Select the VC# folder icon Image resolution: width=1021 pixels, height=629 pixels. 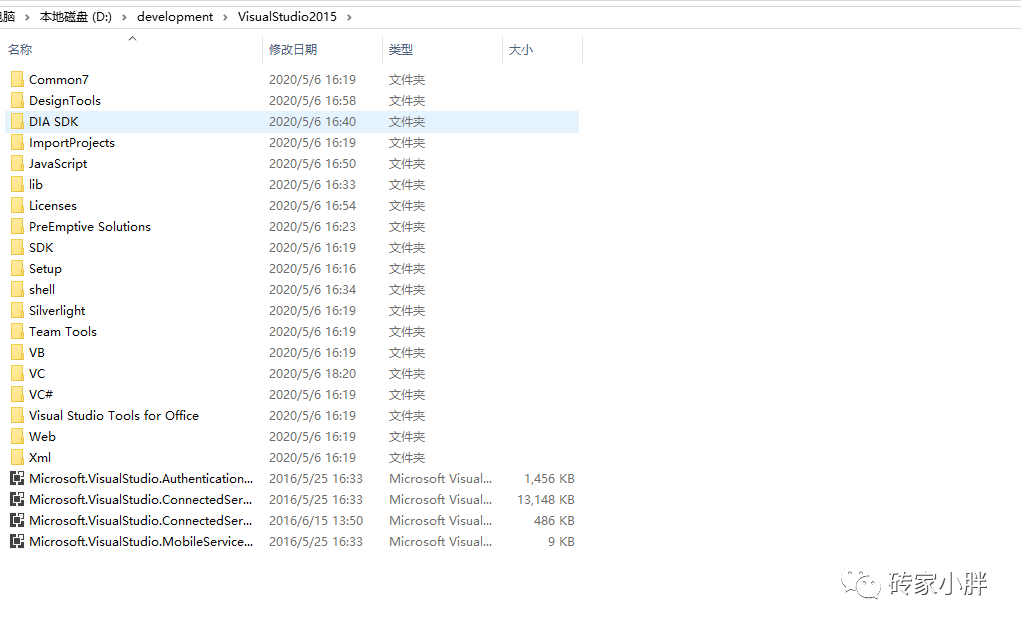(17, 395)
